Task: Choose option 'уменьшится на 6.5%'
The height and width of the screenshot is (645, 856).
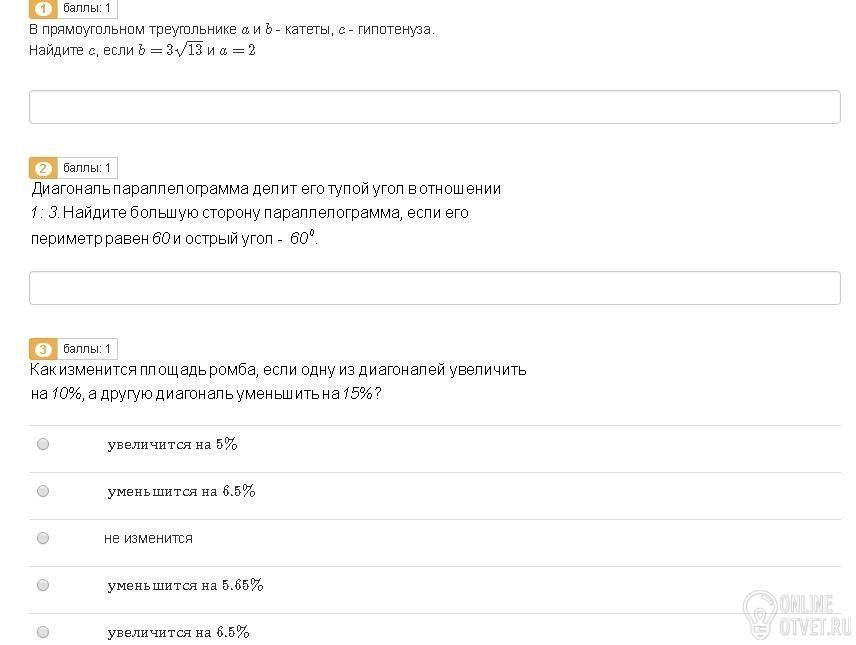Action: click(43, 491)
